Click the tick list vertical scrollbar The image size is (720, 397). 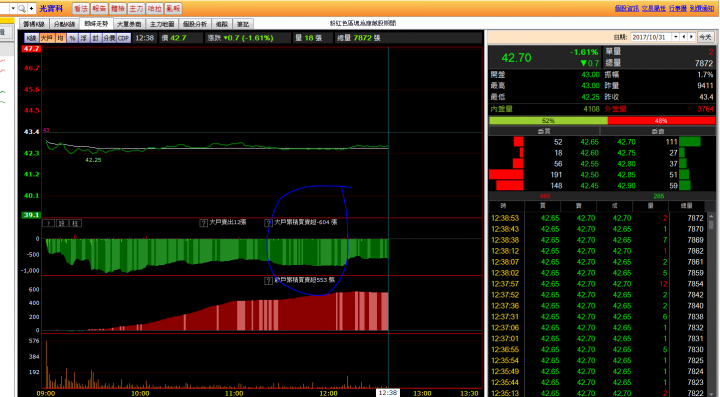pyautogui.click(x=711, y=303)
